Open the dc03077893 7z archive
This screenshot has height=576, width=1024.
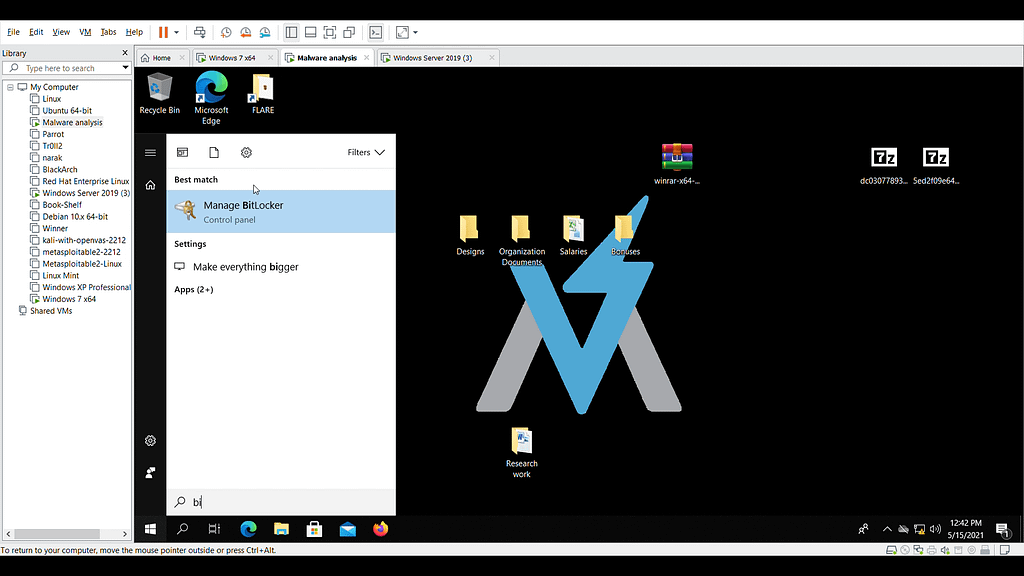[x=884, y=165]
